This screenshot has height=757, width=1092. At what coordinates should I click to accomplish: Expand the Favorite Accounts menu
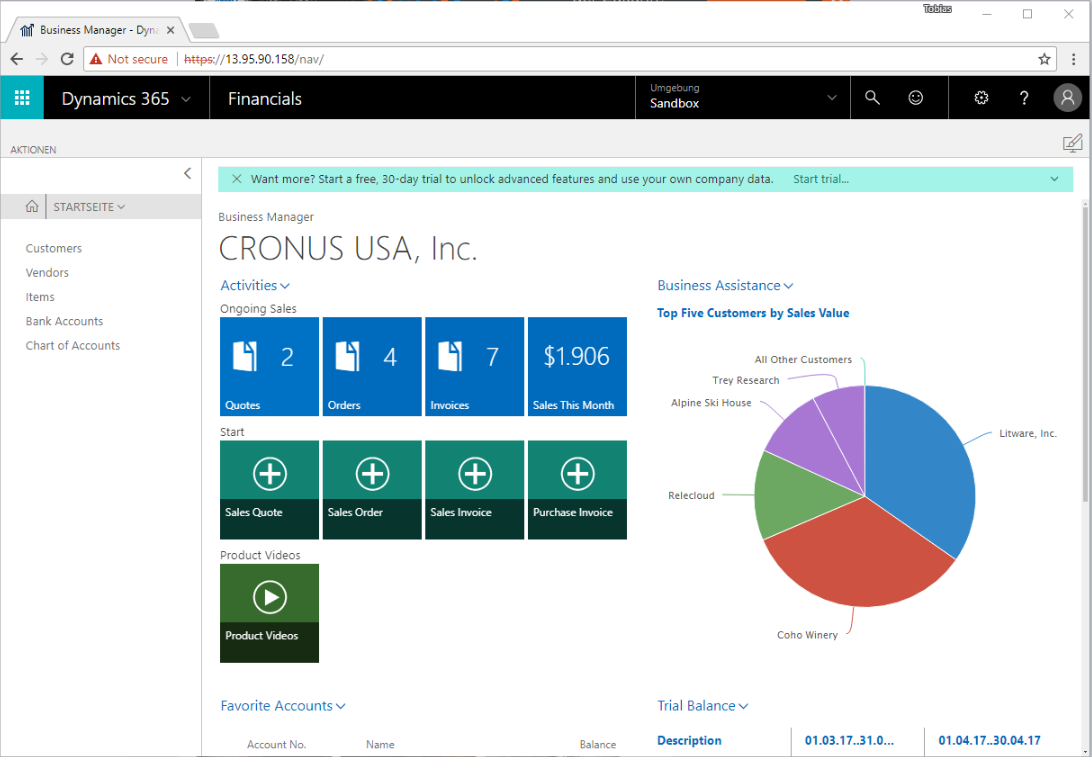pyautogui.click(x=283, y=705)
